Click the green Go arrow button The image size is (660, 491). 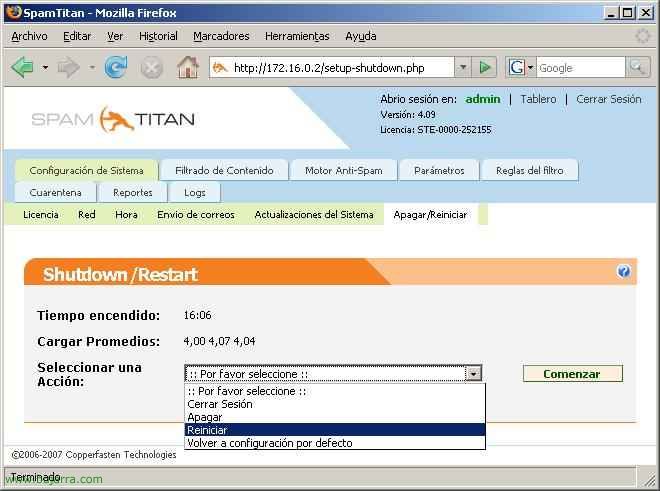pyautogui.click(x=485, y=67)
